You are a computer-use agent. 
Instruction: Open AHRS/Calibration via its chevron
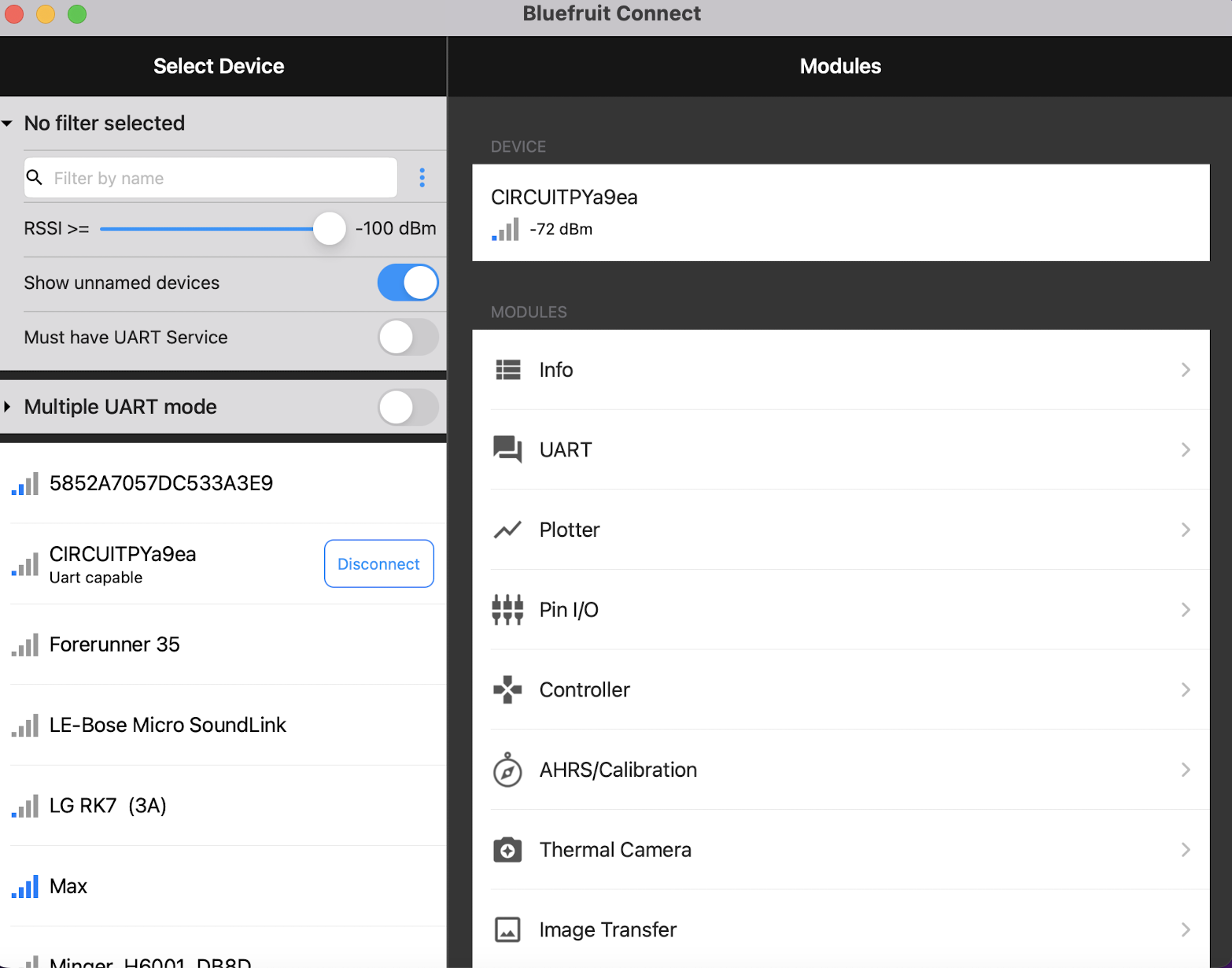pyautogui.click(x=1186, y=770)
